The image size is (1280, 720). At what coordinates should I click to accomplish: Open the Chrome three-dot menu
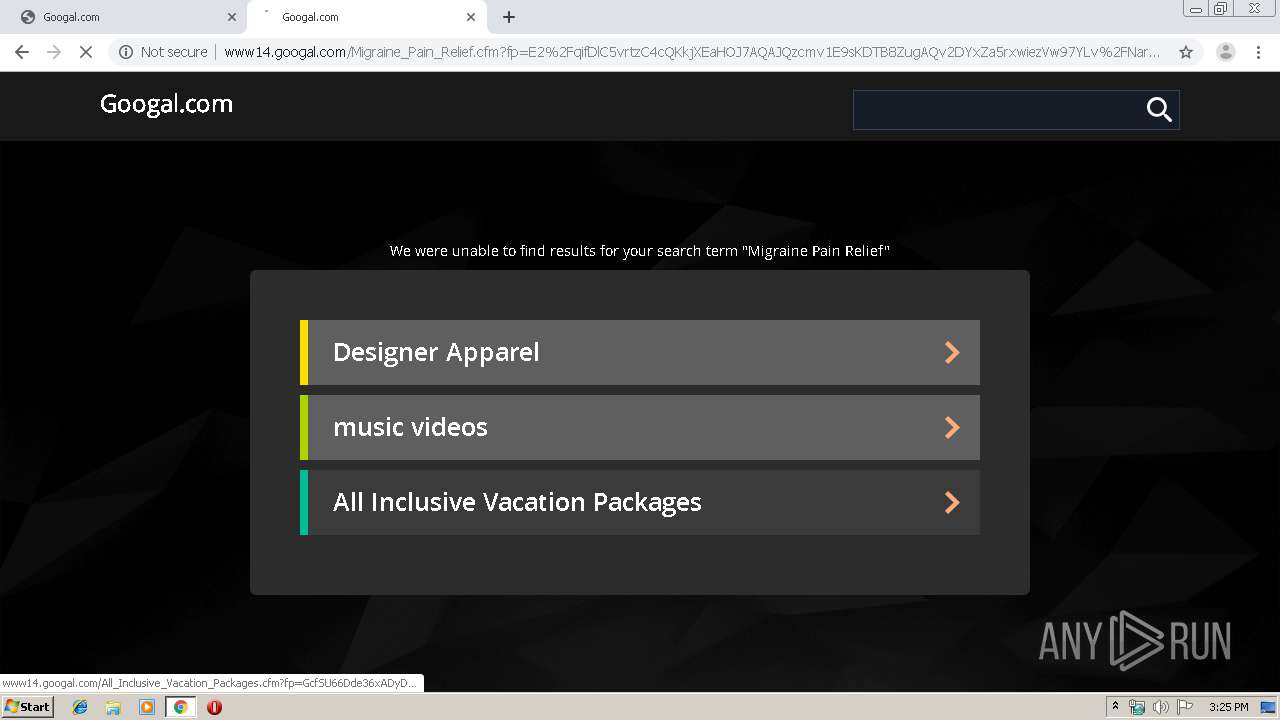click(1258, 52)
